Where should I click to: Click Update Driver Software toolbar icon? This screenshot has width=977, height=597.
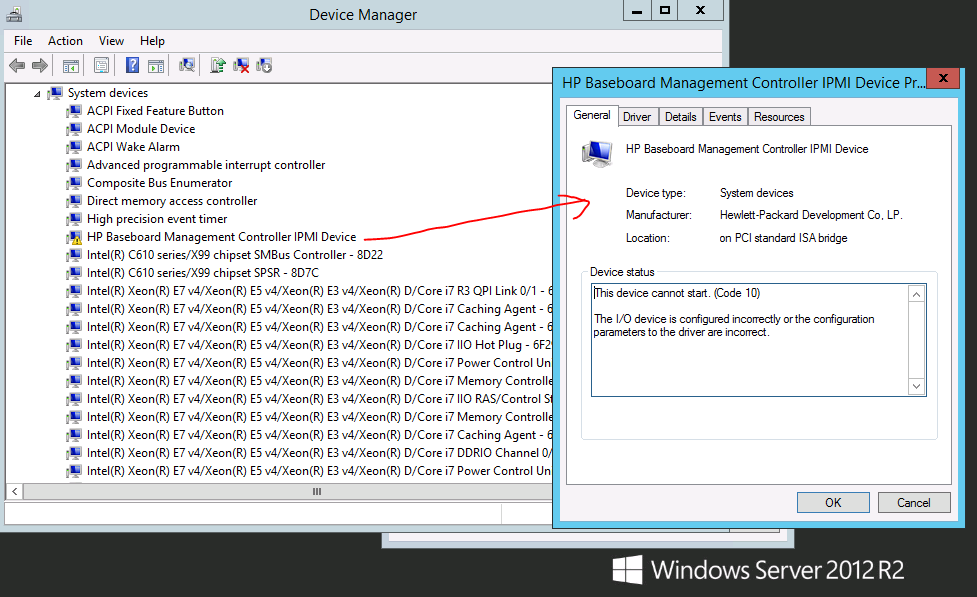[x=217, y=66]
